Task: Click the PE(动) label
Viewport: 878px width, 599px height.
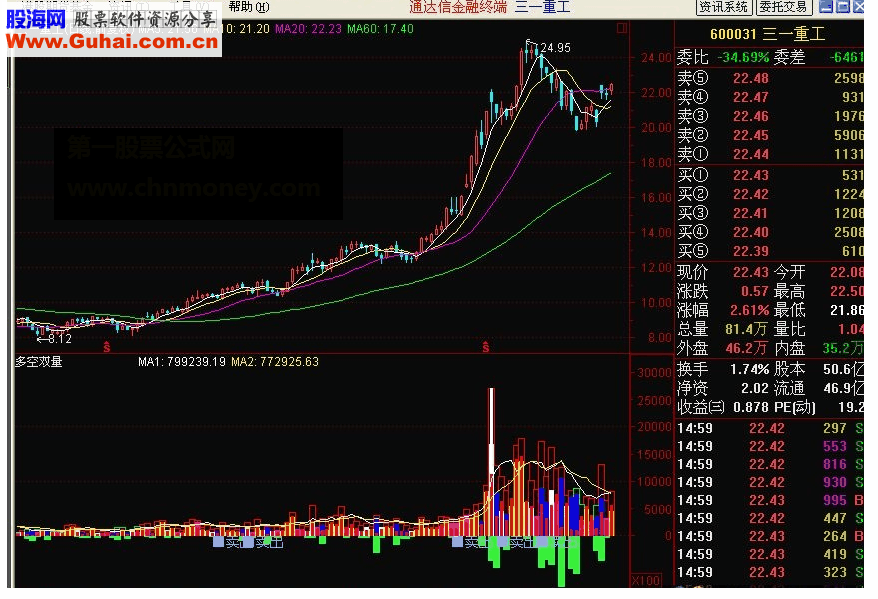Action: tap(795, 408)
